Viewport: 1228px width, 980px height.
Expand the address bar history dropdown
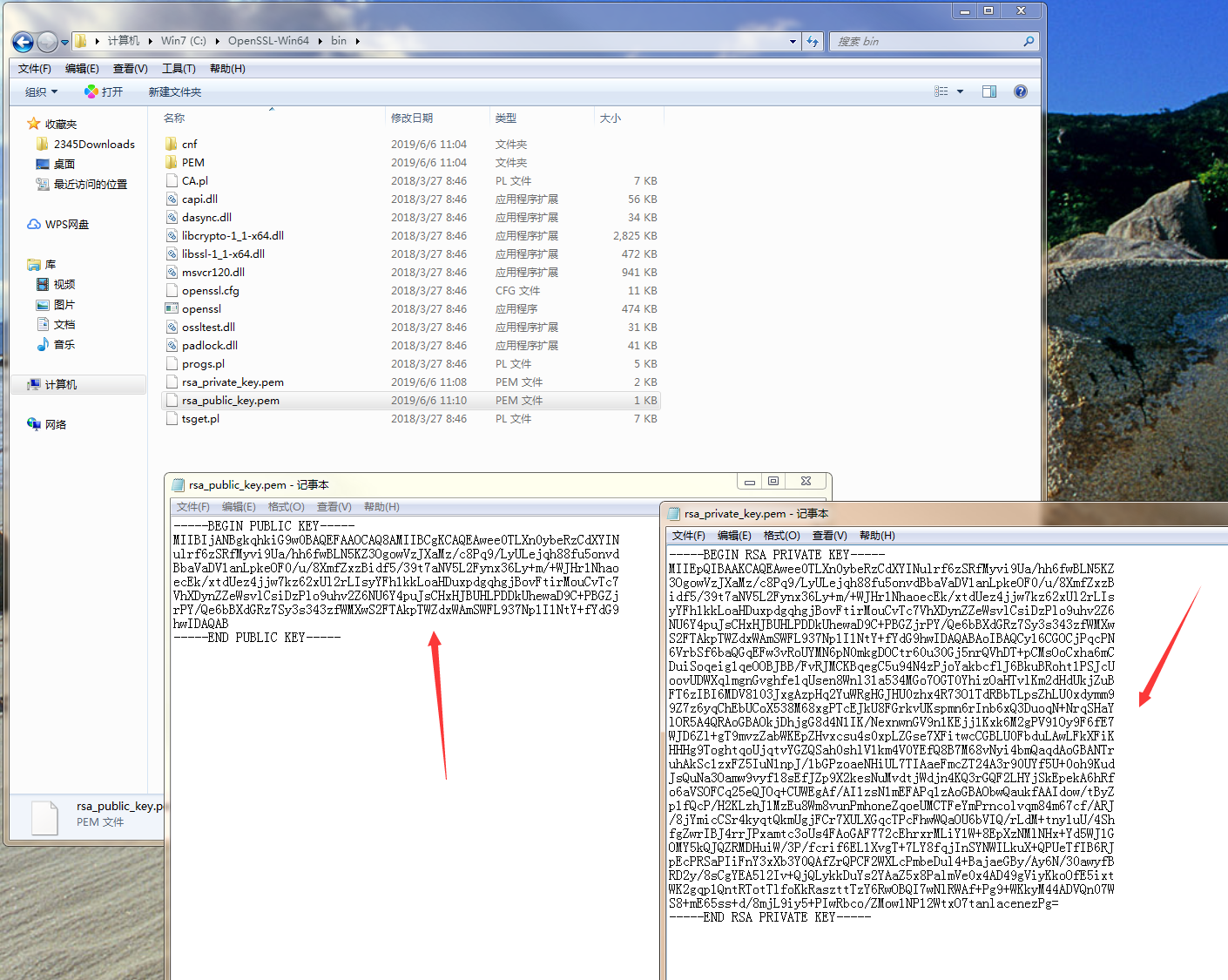[x=793, y=41]
